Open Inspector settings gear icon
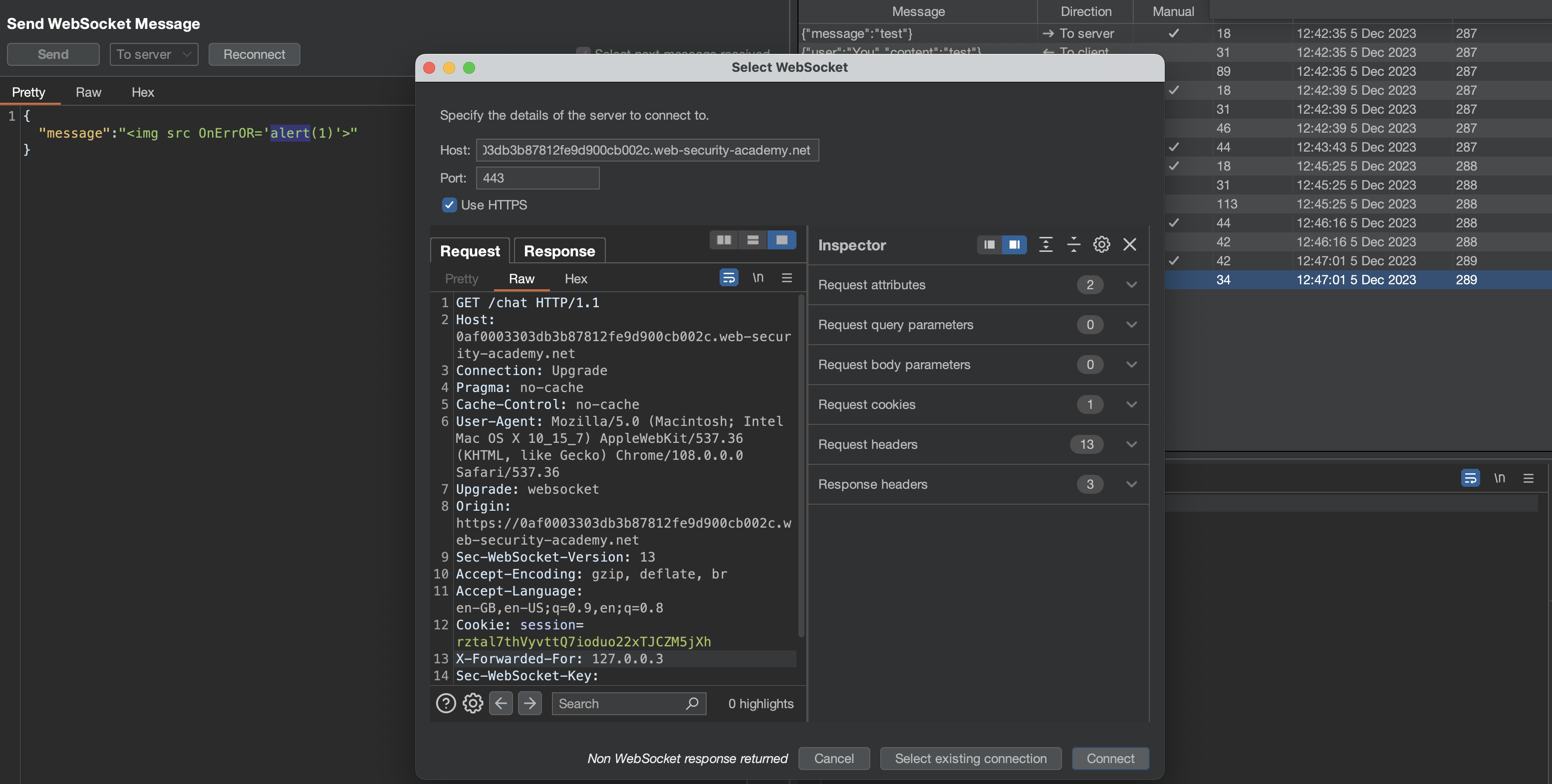 pos(1101,244)
